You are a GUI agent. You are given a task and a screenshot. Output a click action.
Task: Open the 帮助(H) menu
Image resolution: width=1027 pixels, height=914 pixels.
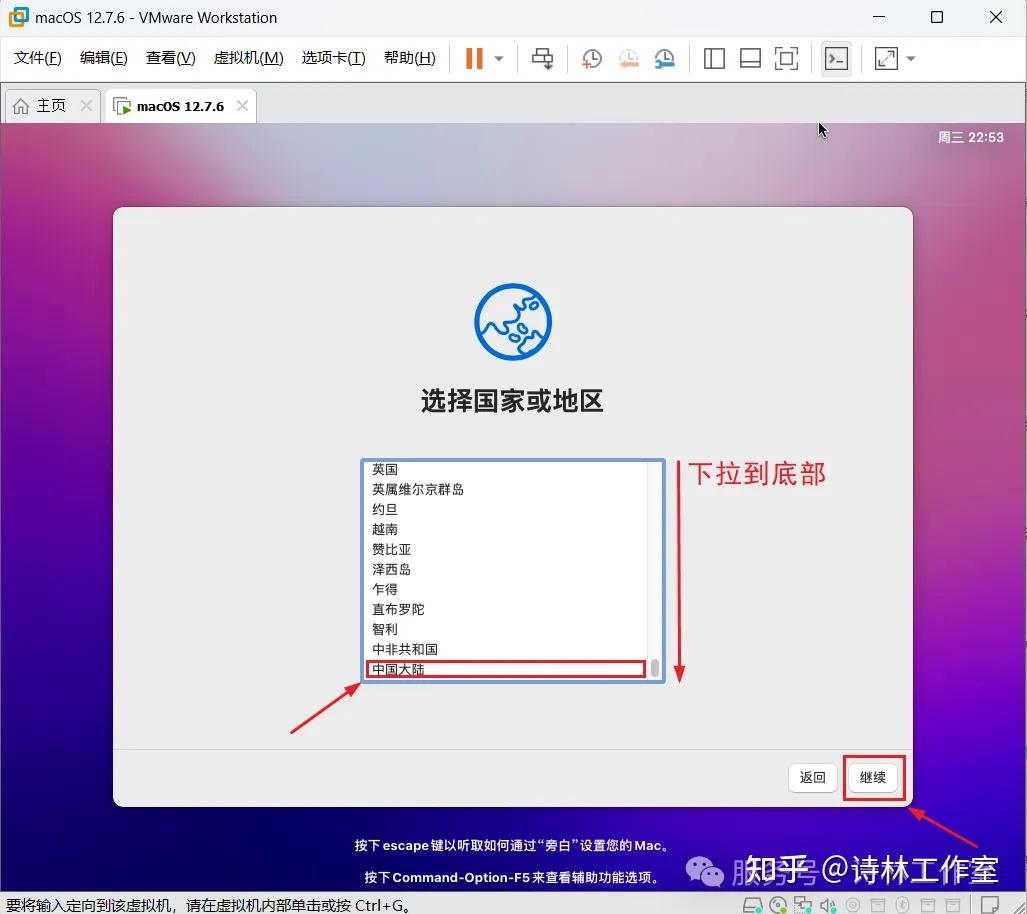tap(409, 58)
